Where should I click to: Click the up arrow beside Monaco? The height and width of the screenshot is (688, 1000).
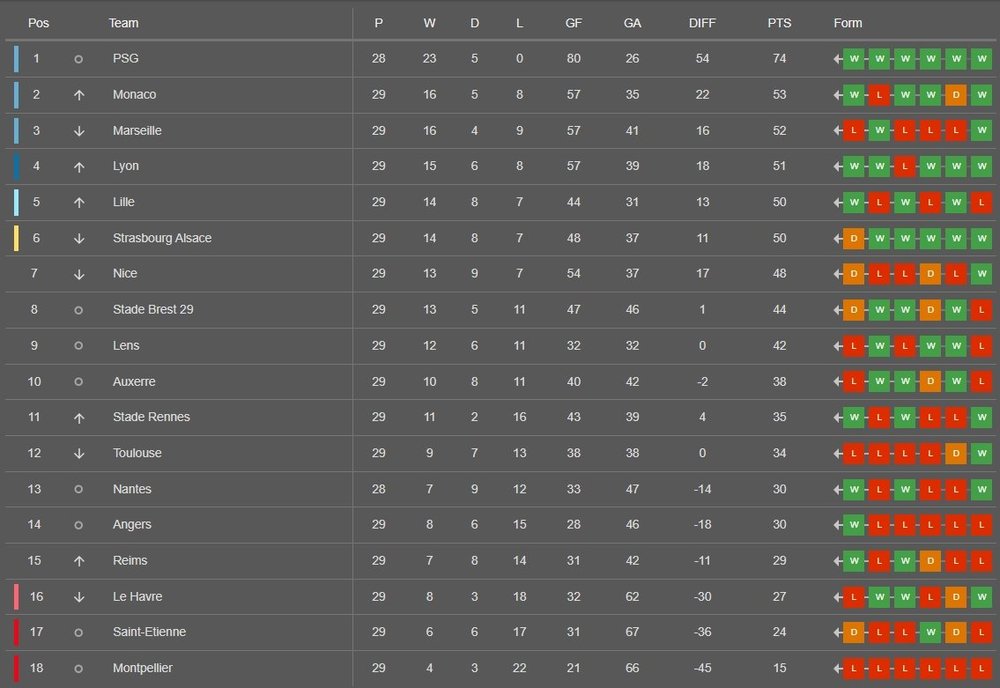pos(78,95)
